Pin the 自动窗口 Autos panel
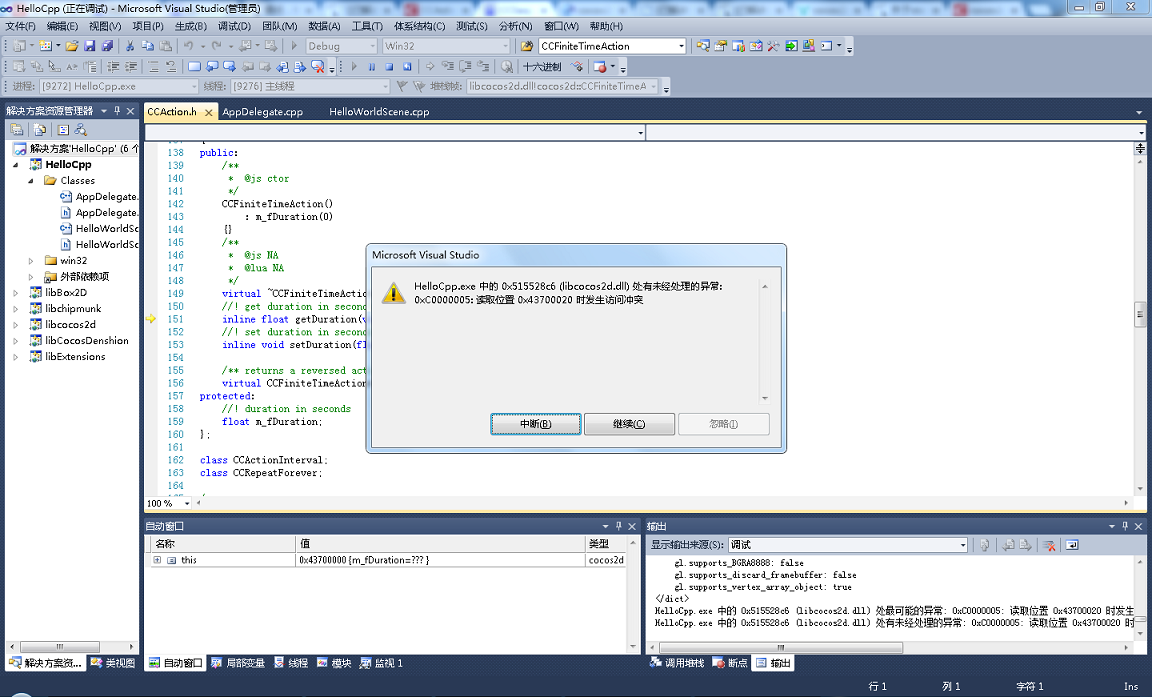The image size is (1152, 697). pyautogui.click(x=619, y=526)
